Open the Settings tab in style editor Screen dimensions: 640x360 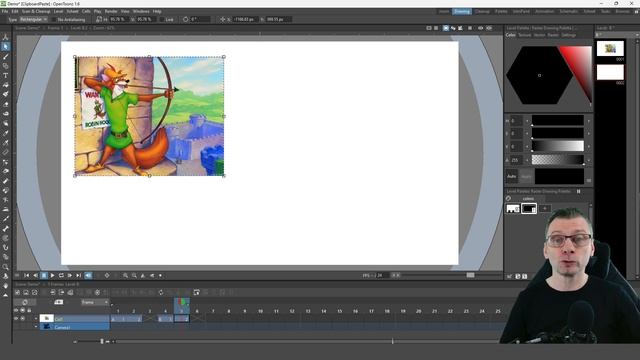pos(569,35)
